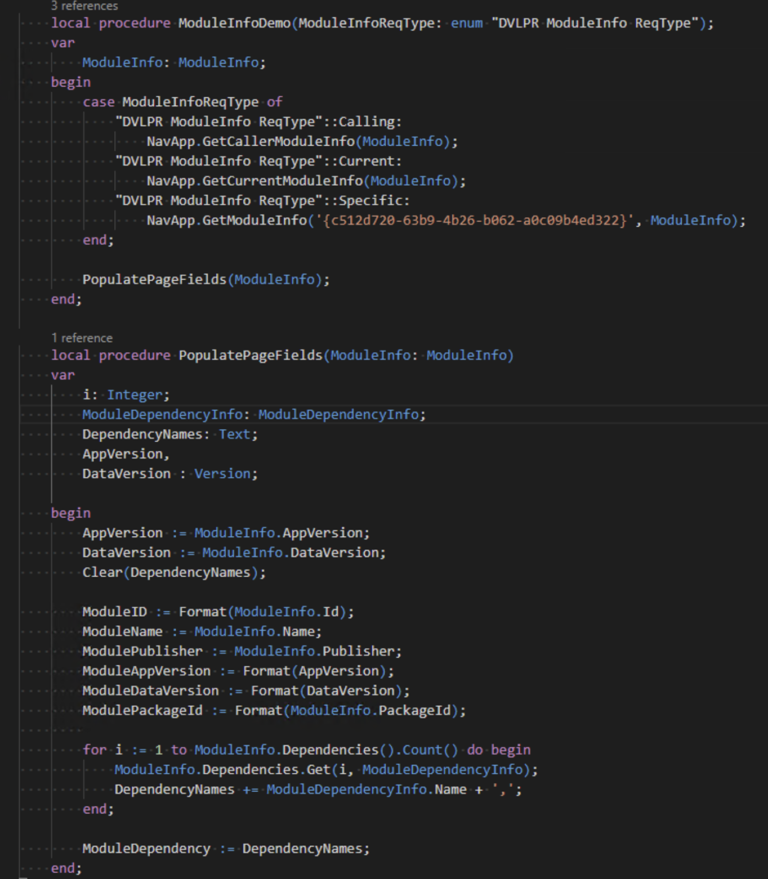Place cursor on ModulePublisher assignment
Viewport: 768px width, 879px height.
pos(242,651)
